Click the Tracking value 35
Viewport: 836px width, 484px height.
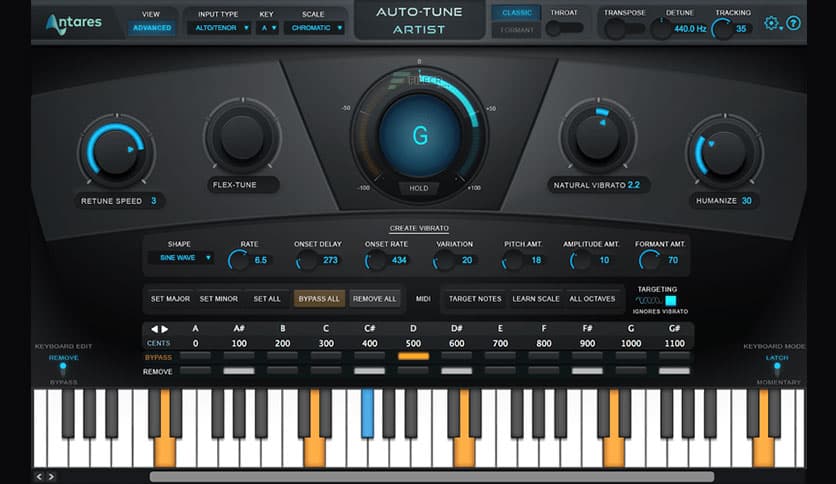click(x=741, y=29)
